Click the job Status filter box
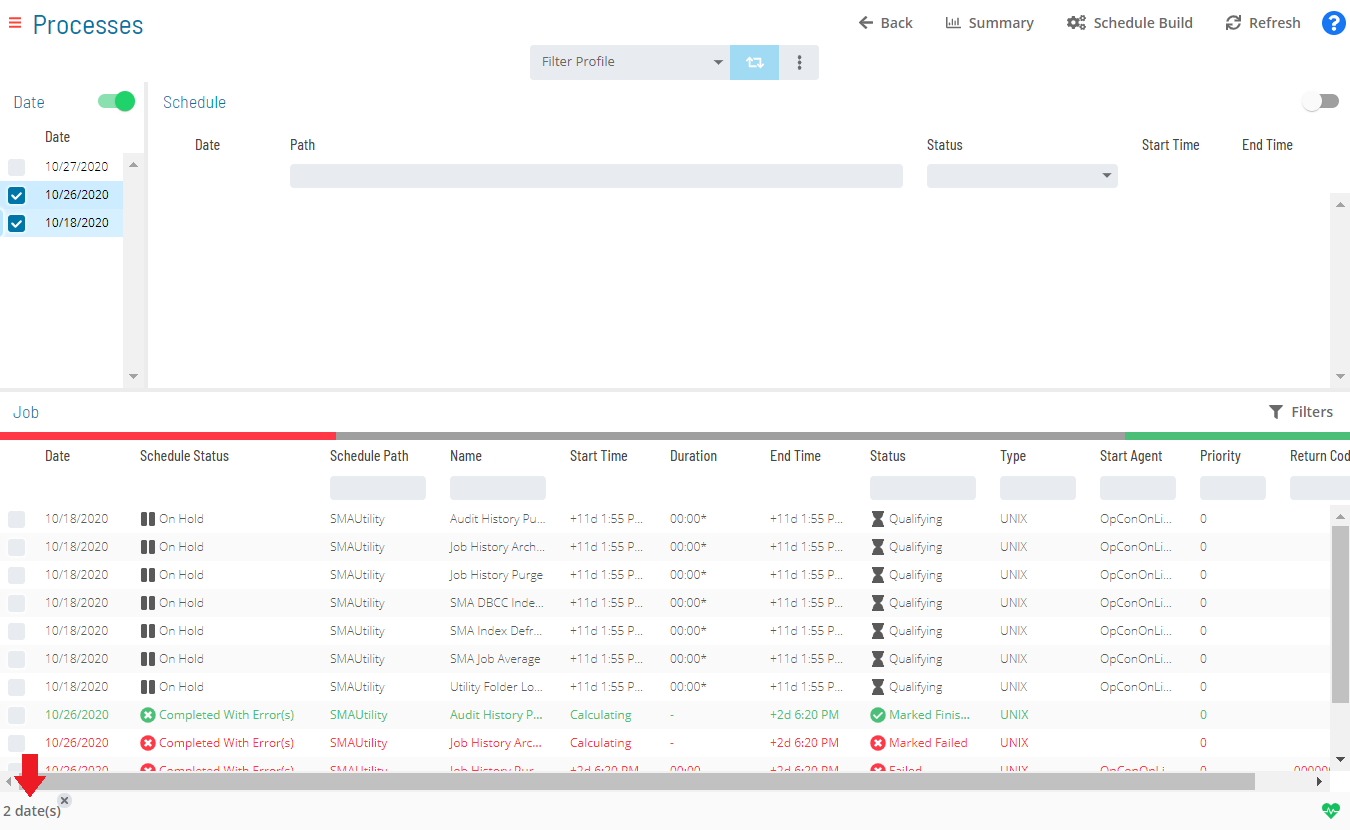This screenshot has width=1350, height=830. [x=923, y=488]
